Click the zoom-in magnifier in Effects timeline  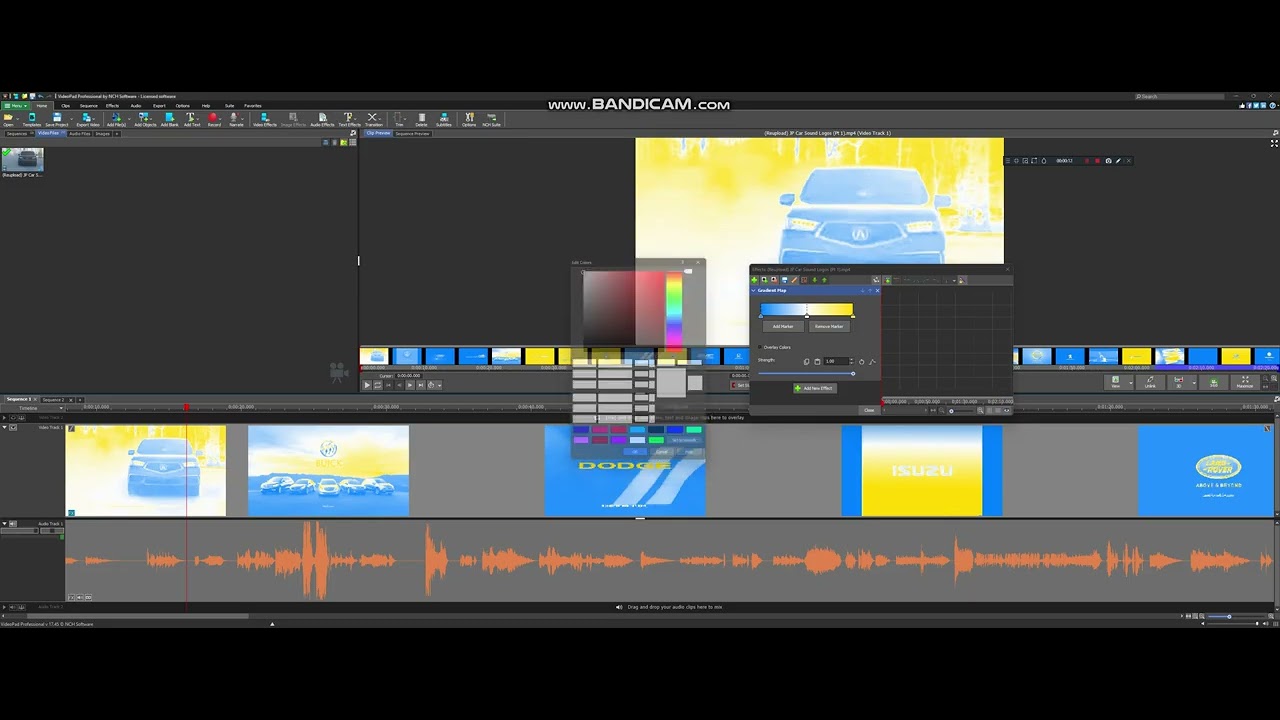pyautogui.click(x=980, y=410)
